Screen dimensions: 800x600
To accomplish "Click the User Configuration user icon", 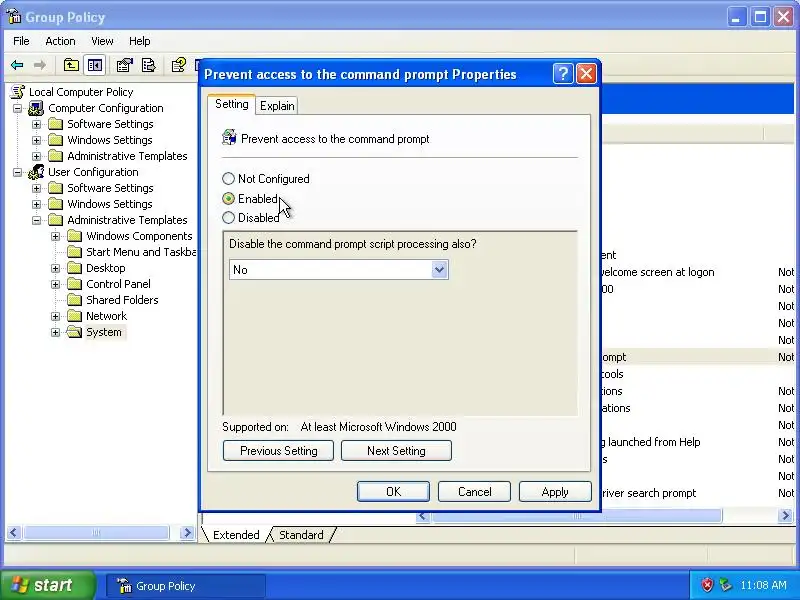I will (36, 172).
